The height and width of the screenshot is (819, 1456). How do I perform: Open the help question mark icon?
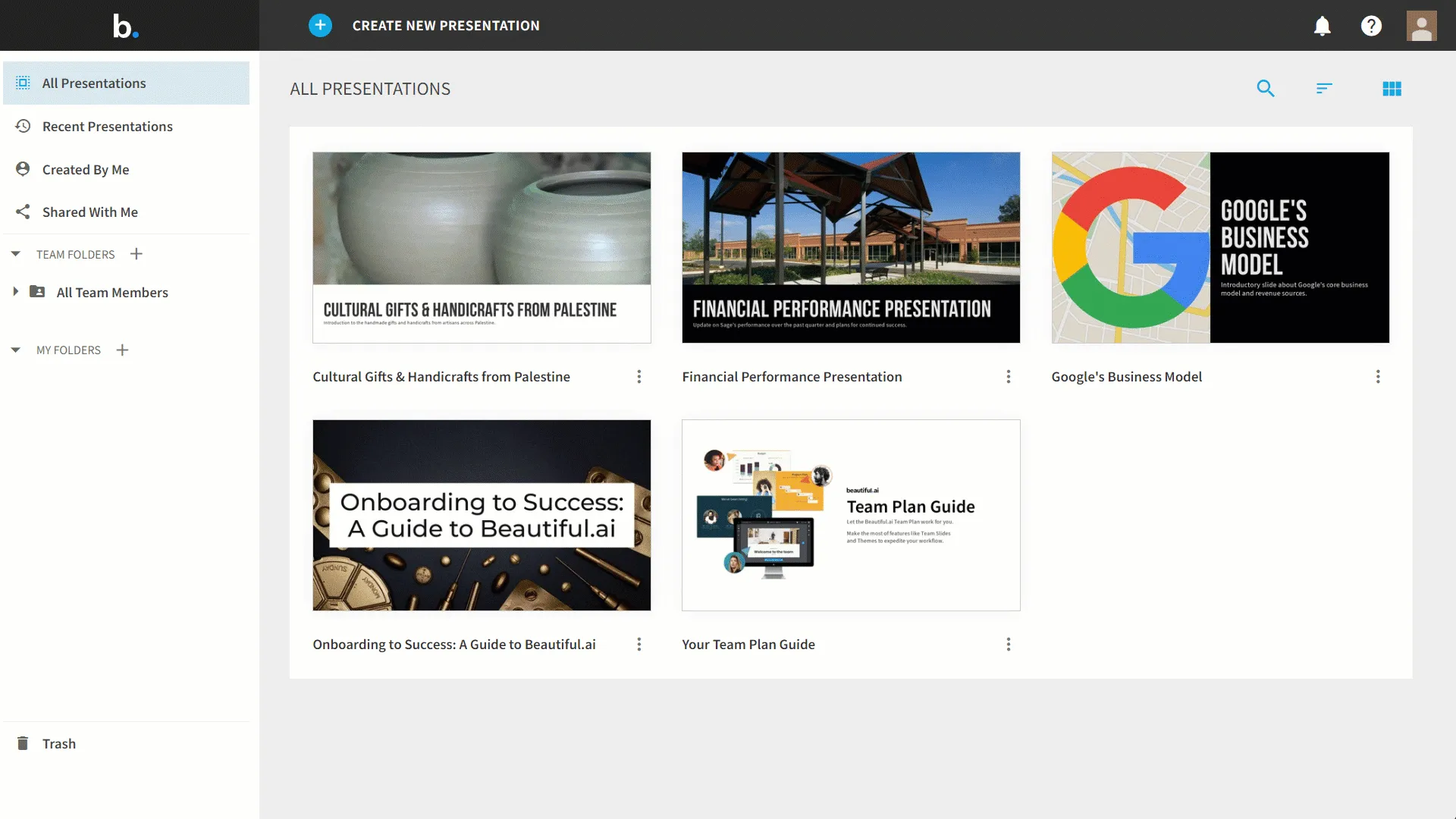(1371, 26)
